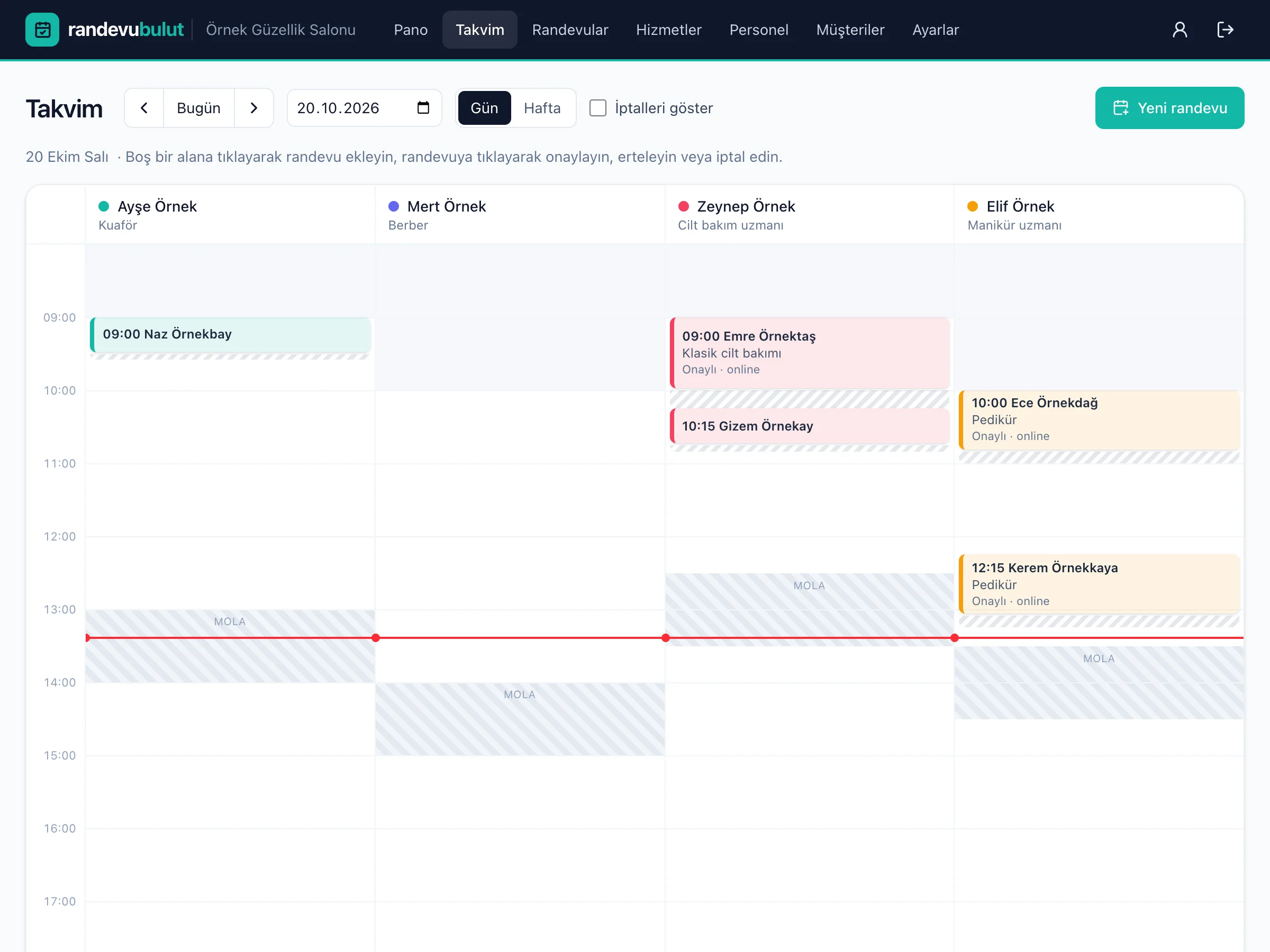Open the date picker calendar icon

tap(423, 108)
